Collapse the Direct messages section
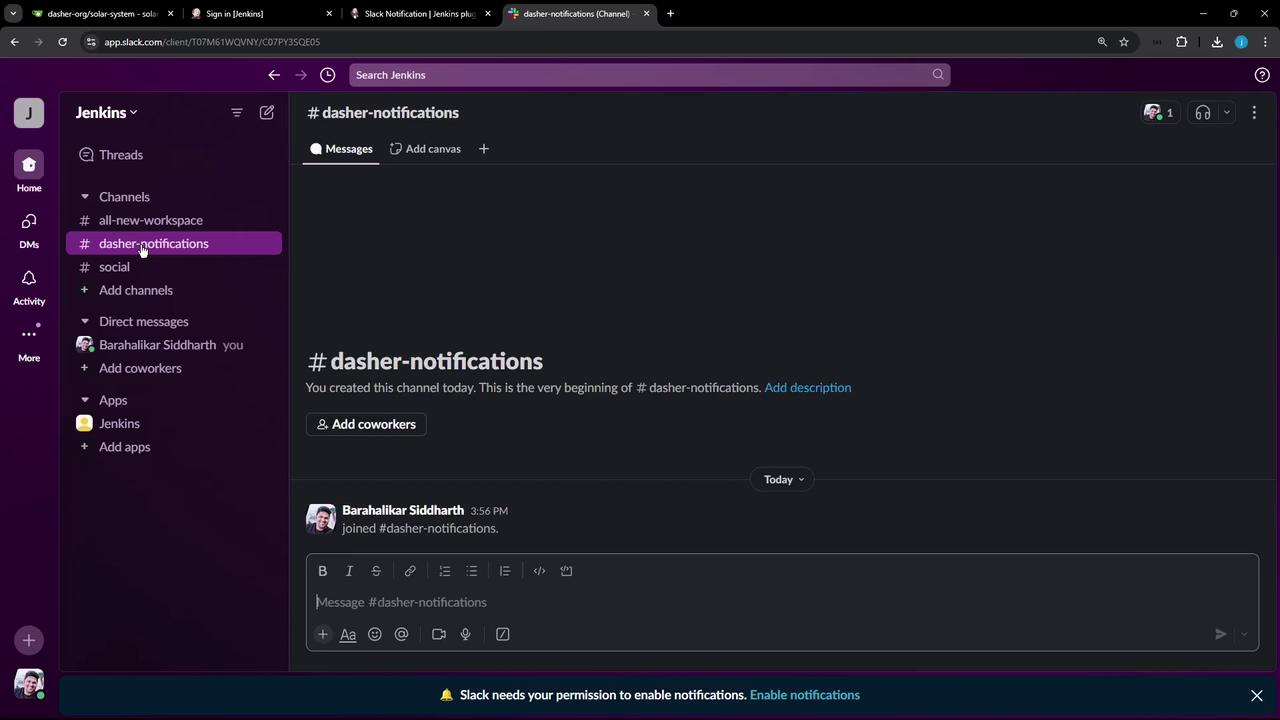Image resolution: width=1280 pixels, height=720 pixels. pyautogui.click(x=85, y=322)
